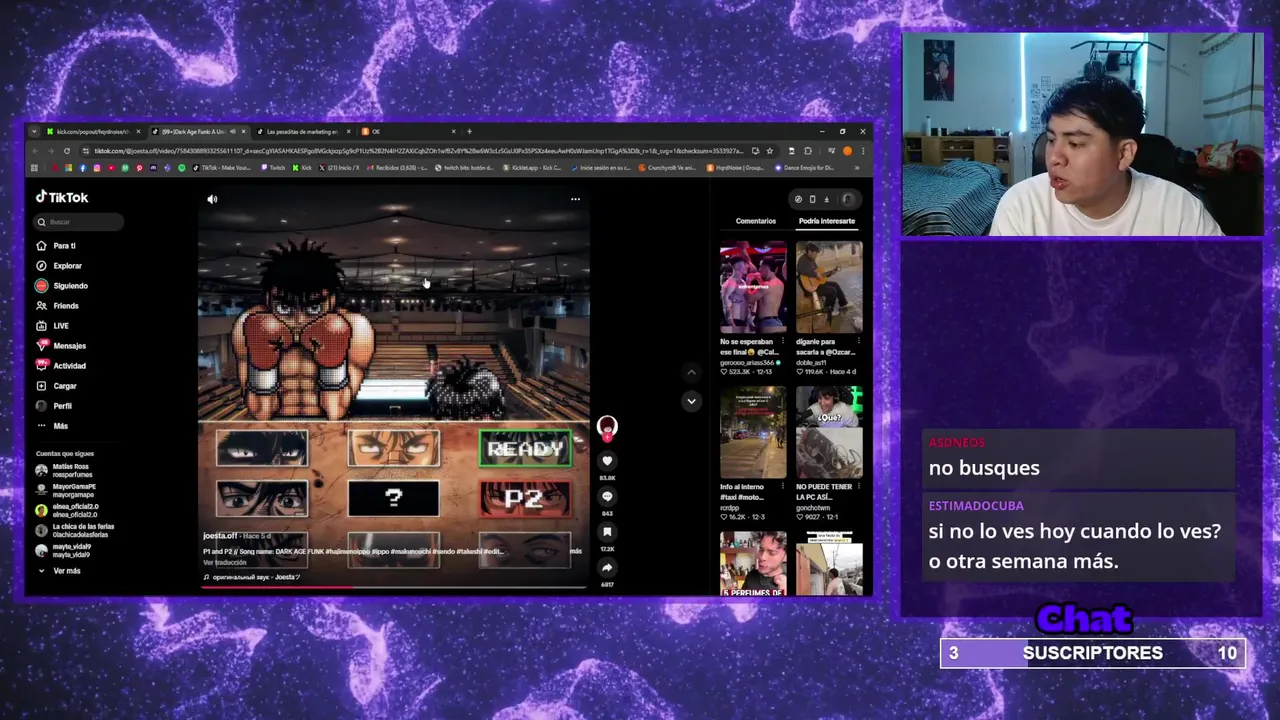Like the video with heart icon
Image resolution: width=1280 pixels, height=720 pixels.
click(607, 460)
